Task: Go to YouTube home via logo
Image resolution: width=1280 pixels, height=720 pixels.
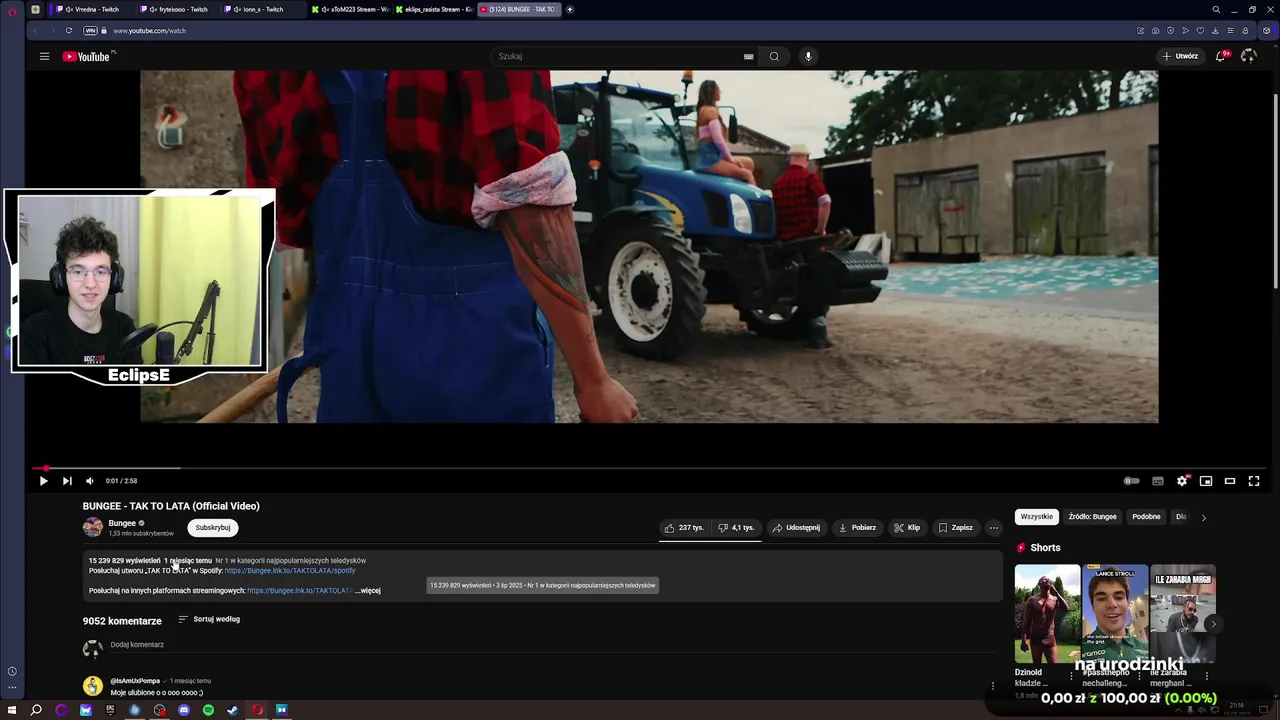Action: click(86, 56)
